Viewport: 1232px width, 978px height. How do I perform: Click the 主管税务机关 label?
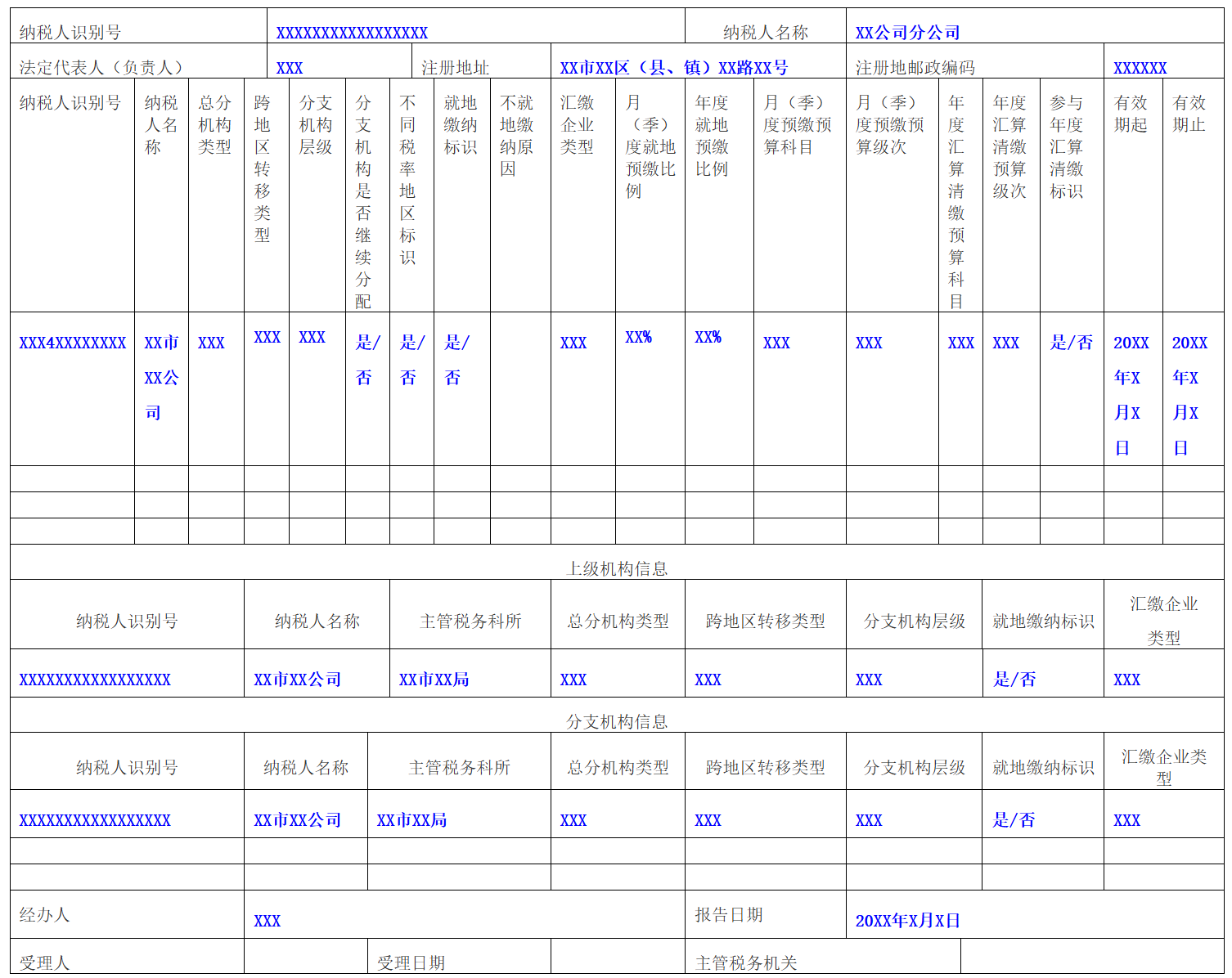[x=746, y=963]
